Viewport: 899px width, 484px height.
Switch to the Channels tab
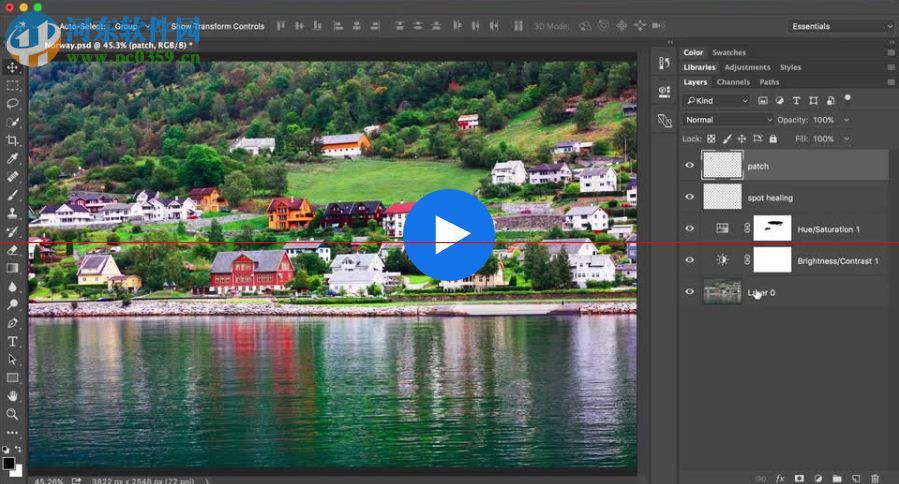click(x=733, y=82)
